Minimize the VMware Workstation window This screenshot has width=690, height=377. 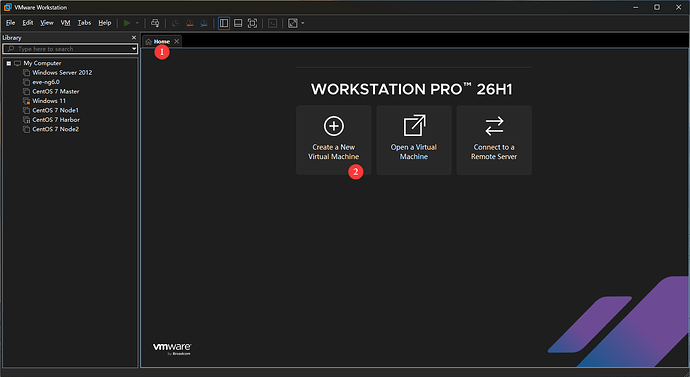636,7
